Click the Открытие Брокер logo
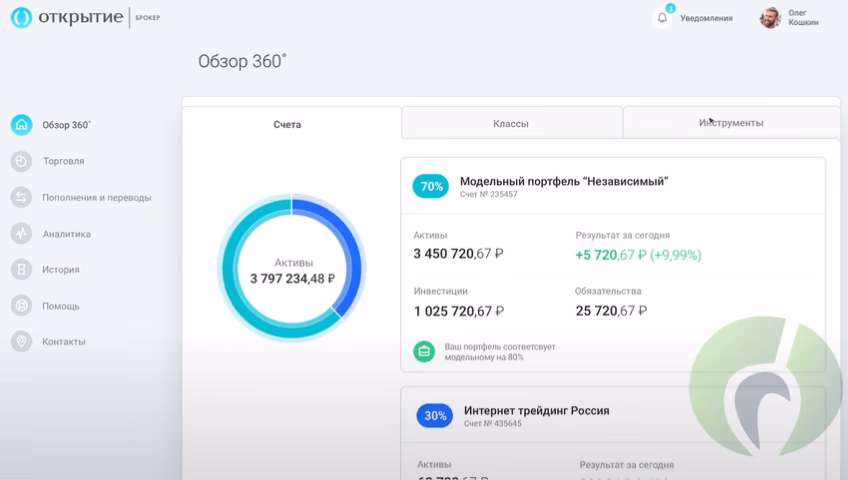Screen dimensions: 848x480 pyautogui.click(x=85, y=17)
